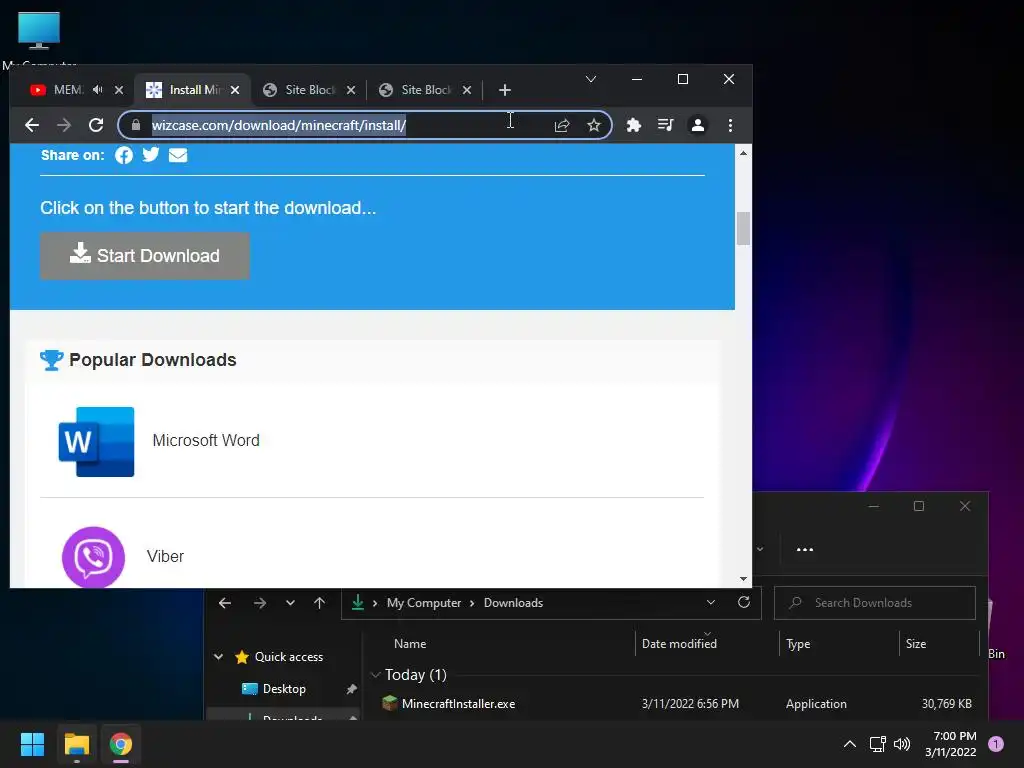Click scrollbar down arrow in Chrome

point(743,579)
